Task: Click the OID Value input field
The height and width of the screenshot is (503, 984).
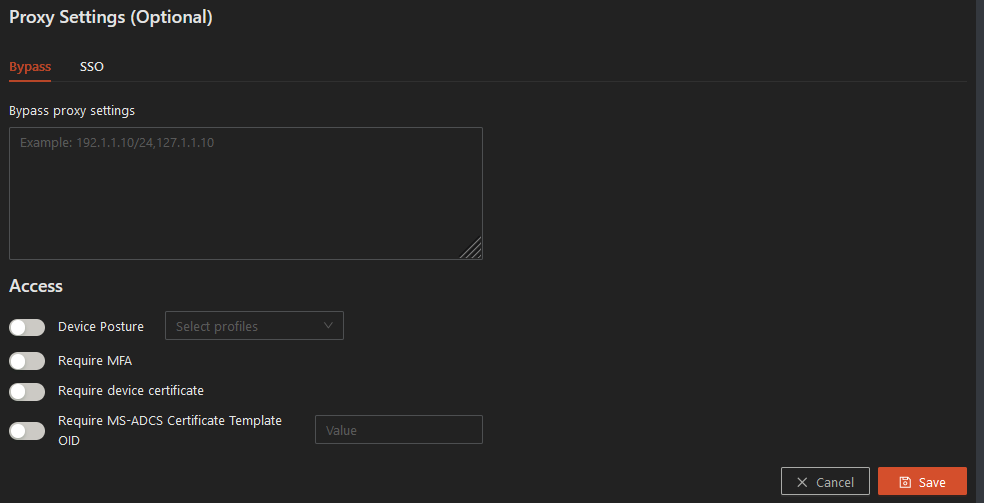Action: click(398, 430)
